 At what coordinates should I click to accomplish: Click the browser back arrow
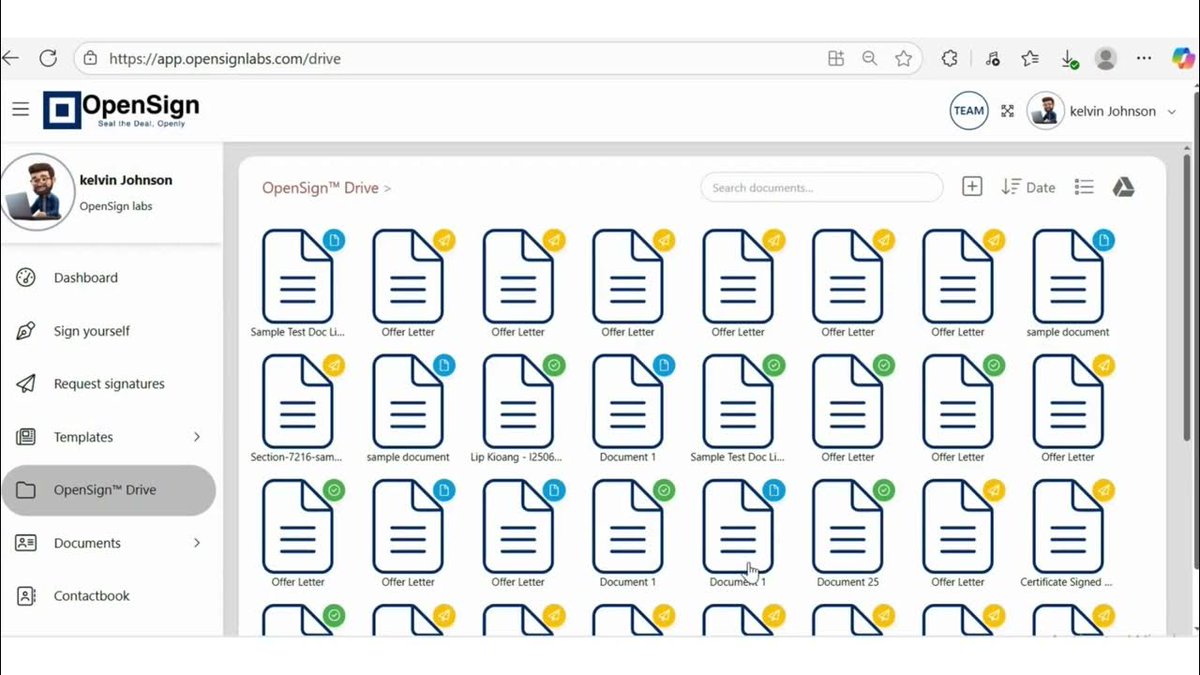[x=10, y=59]
